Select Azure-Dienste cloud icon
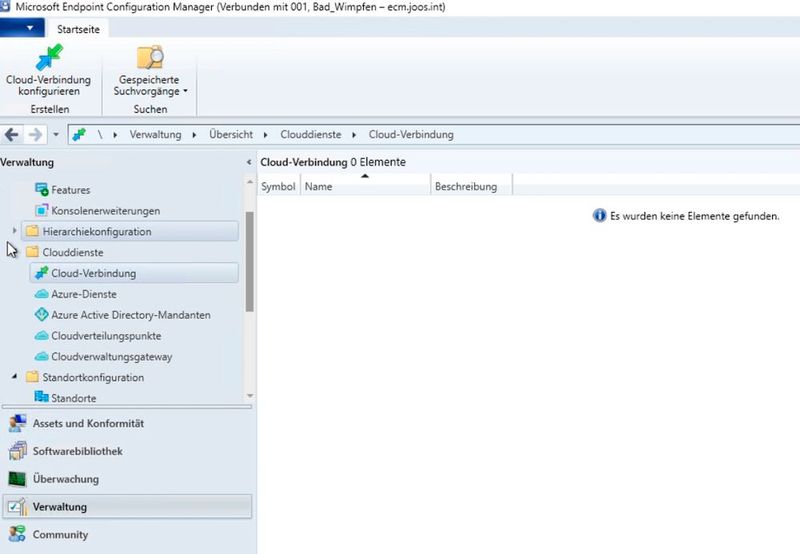800x554 pixels. coord(41,294)
